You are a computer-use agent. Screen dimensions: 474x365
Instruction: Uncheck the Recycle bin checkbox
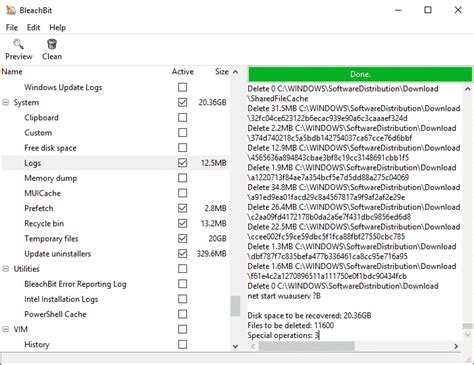click(x=182, y=223)
